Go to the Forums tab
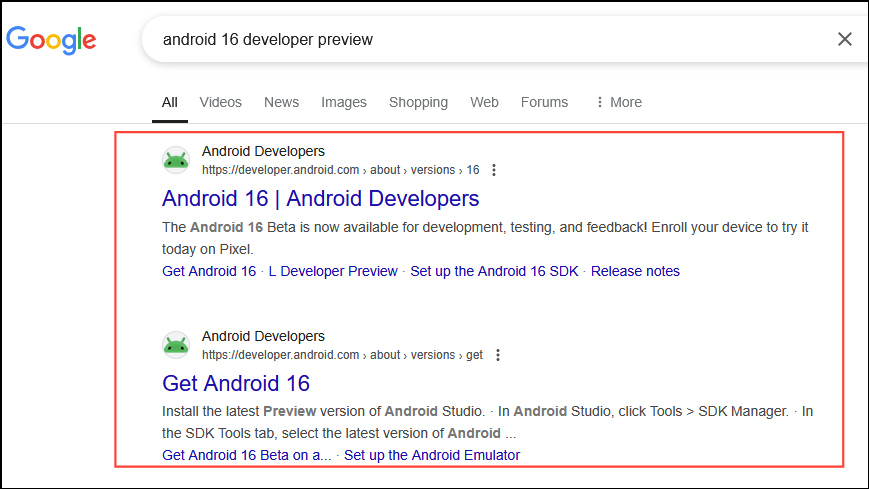Screen dimensions: 869x489 [x=544, y=102]
